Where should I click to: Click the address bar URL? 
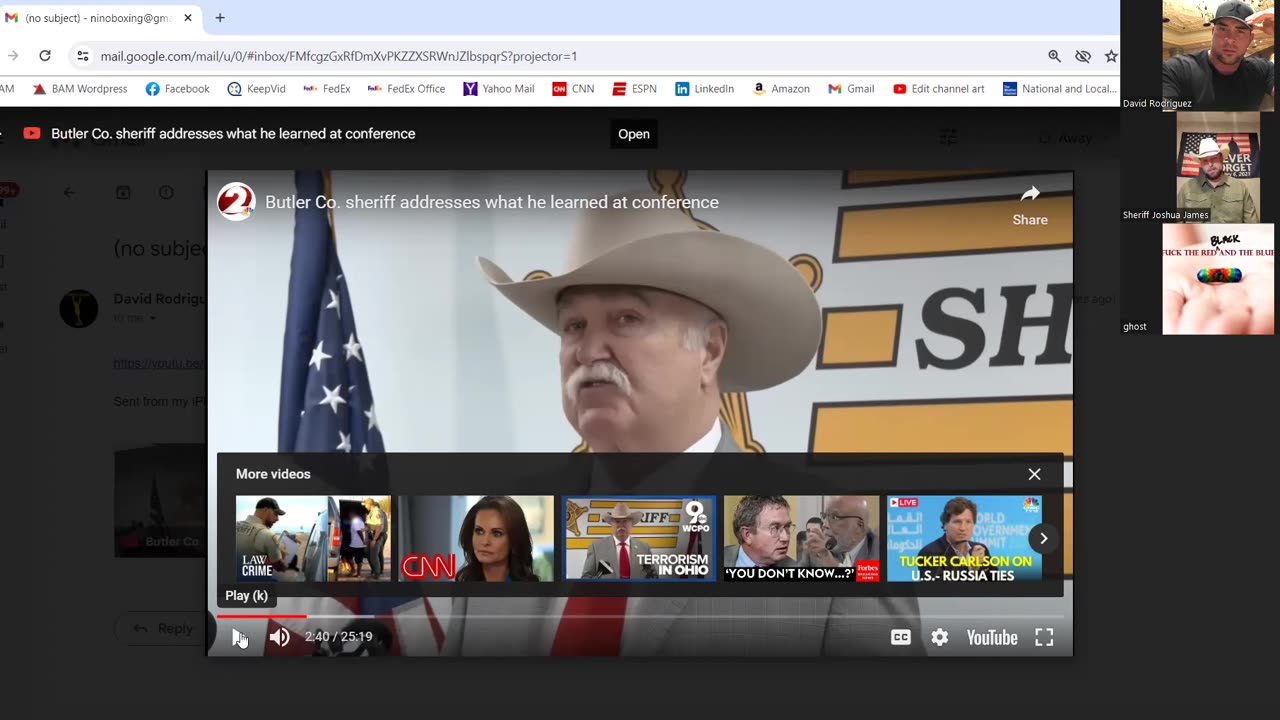pos(338,56)
